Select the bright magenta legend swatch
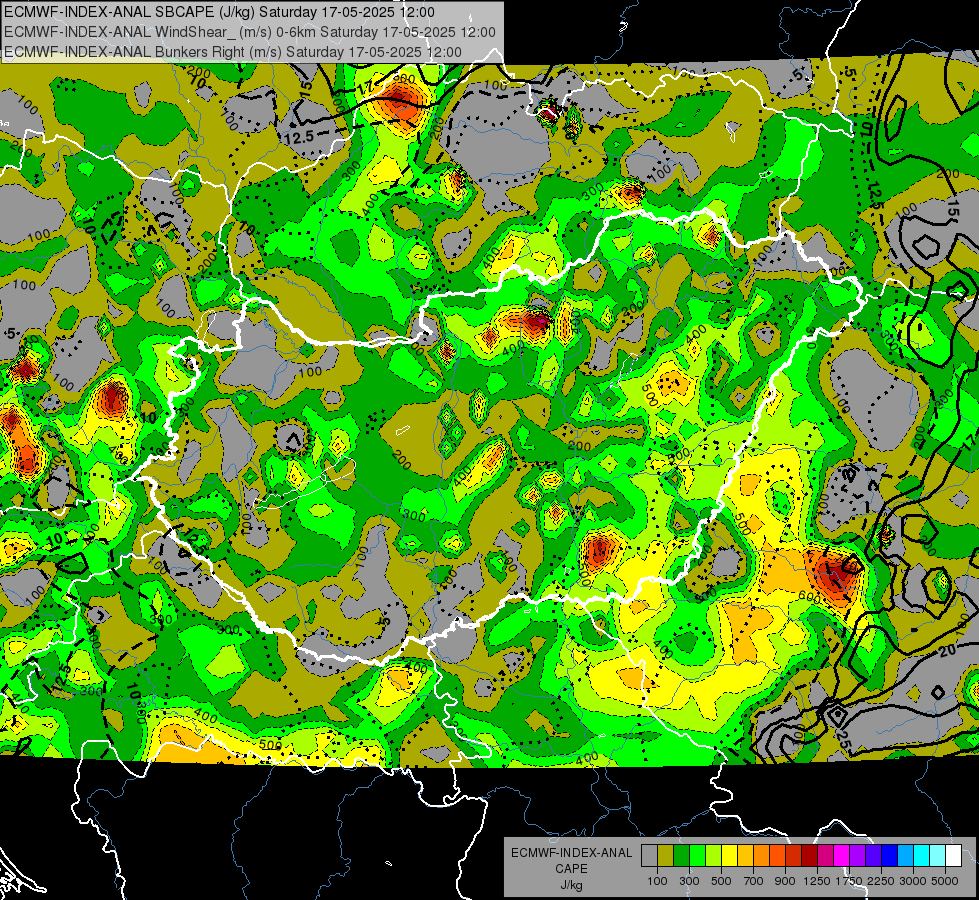The height and width of the screenshot is (900, 979). (x=842, y=856)
